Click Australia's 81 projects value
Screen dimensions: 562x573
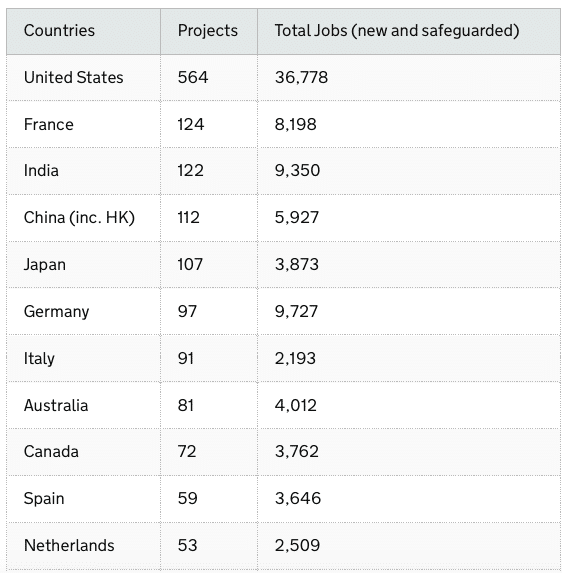[x=186, y=405]
